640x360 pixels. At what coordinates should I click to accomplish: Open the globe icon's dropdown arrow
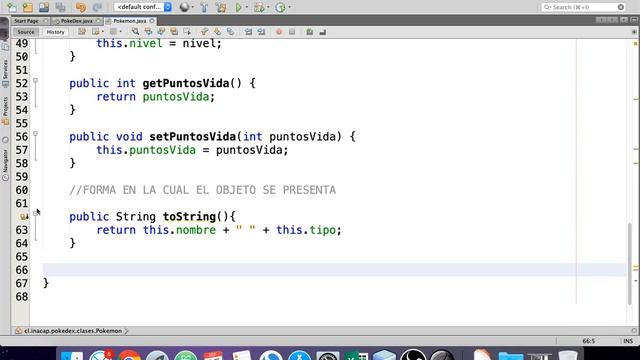pyautogui.click(x=193, y=7)
